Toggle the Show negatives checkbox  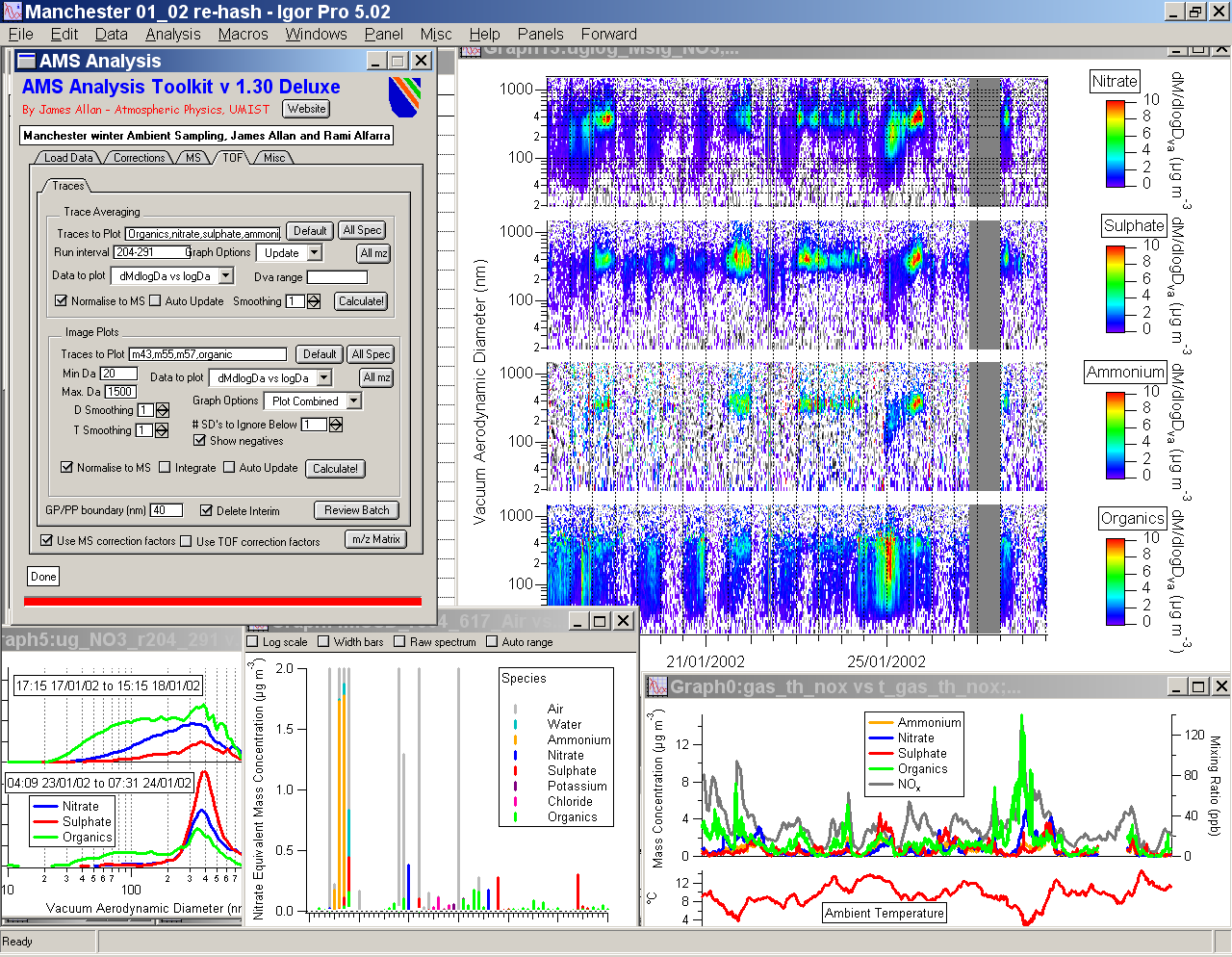199,441
